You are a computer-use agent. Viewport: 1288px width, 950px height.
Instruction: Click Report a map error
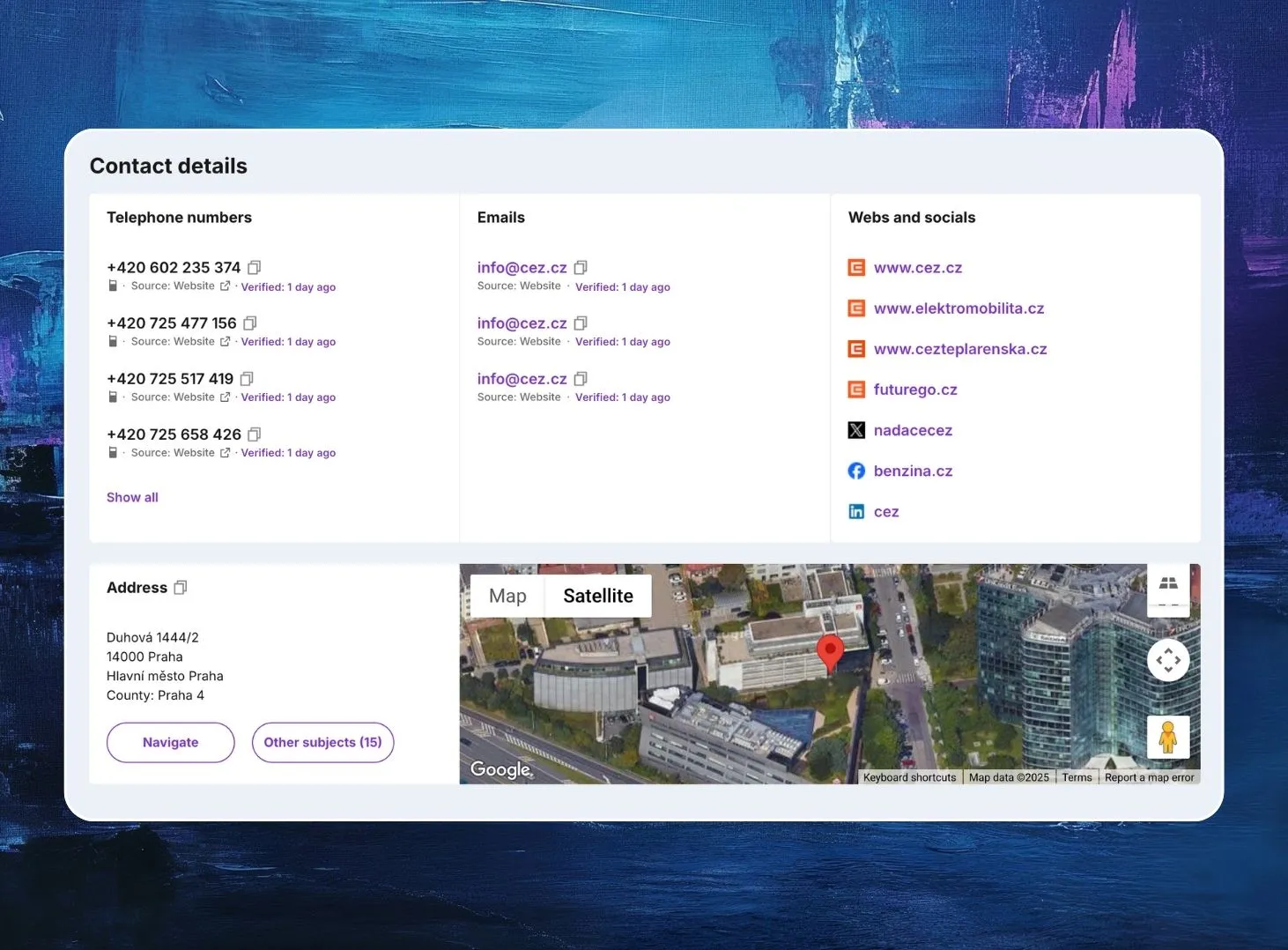(1150, 777)
